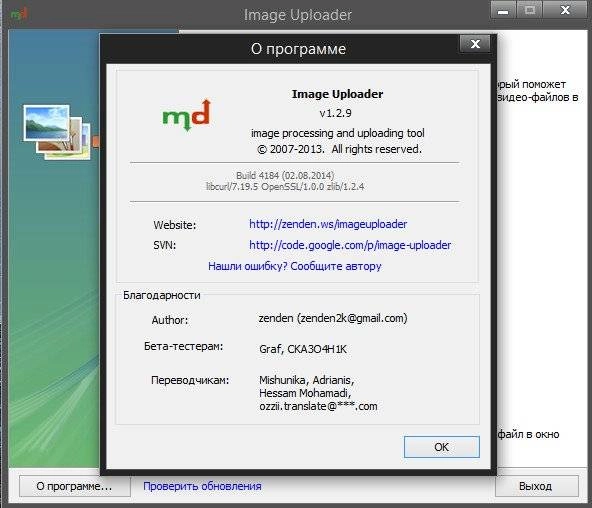Click the 'SVN:' label
Screen dimensions: 592x508
pyautogui.click(x=165, y=245)
